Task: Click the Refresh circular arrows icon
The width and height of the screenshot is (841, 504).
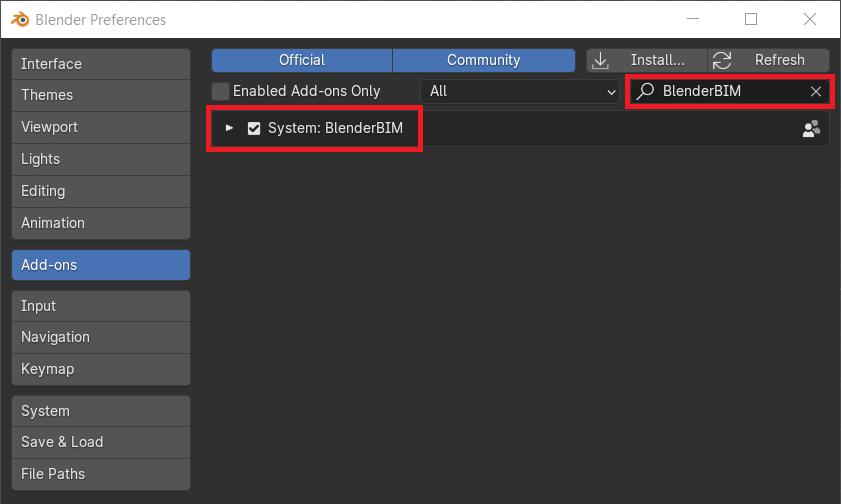Action: [x=722, y=61]
